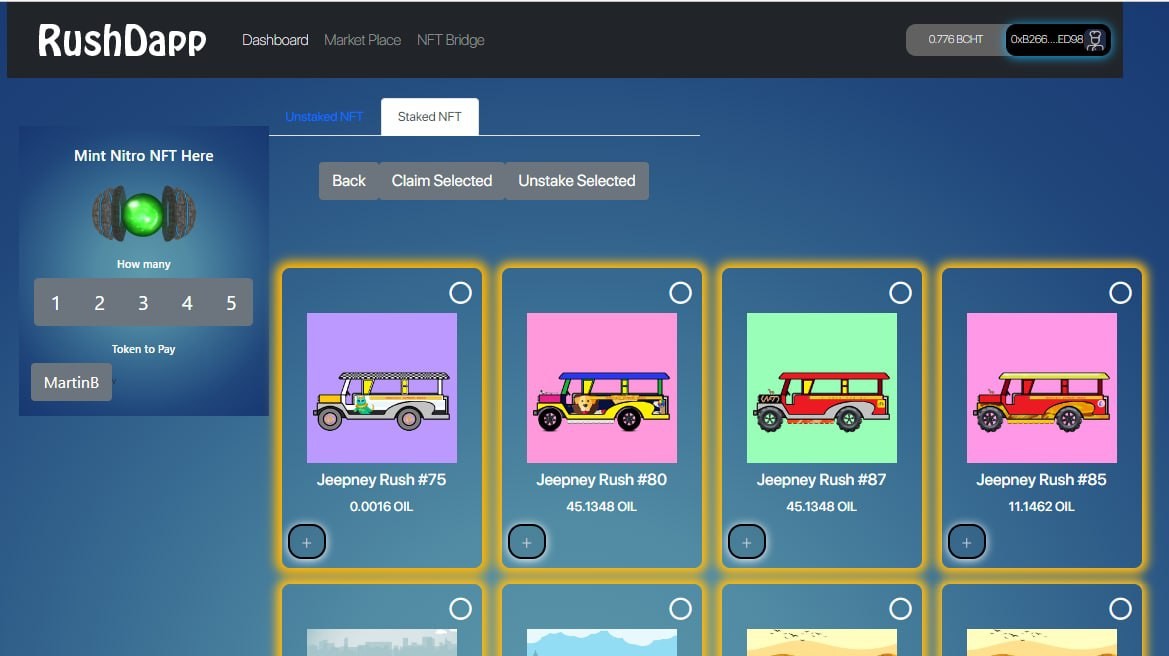Click the green jeepney image of #87
Image resolution: width=1169 pixels, height=656 pixels.
pos(822,388)
